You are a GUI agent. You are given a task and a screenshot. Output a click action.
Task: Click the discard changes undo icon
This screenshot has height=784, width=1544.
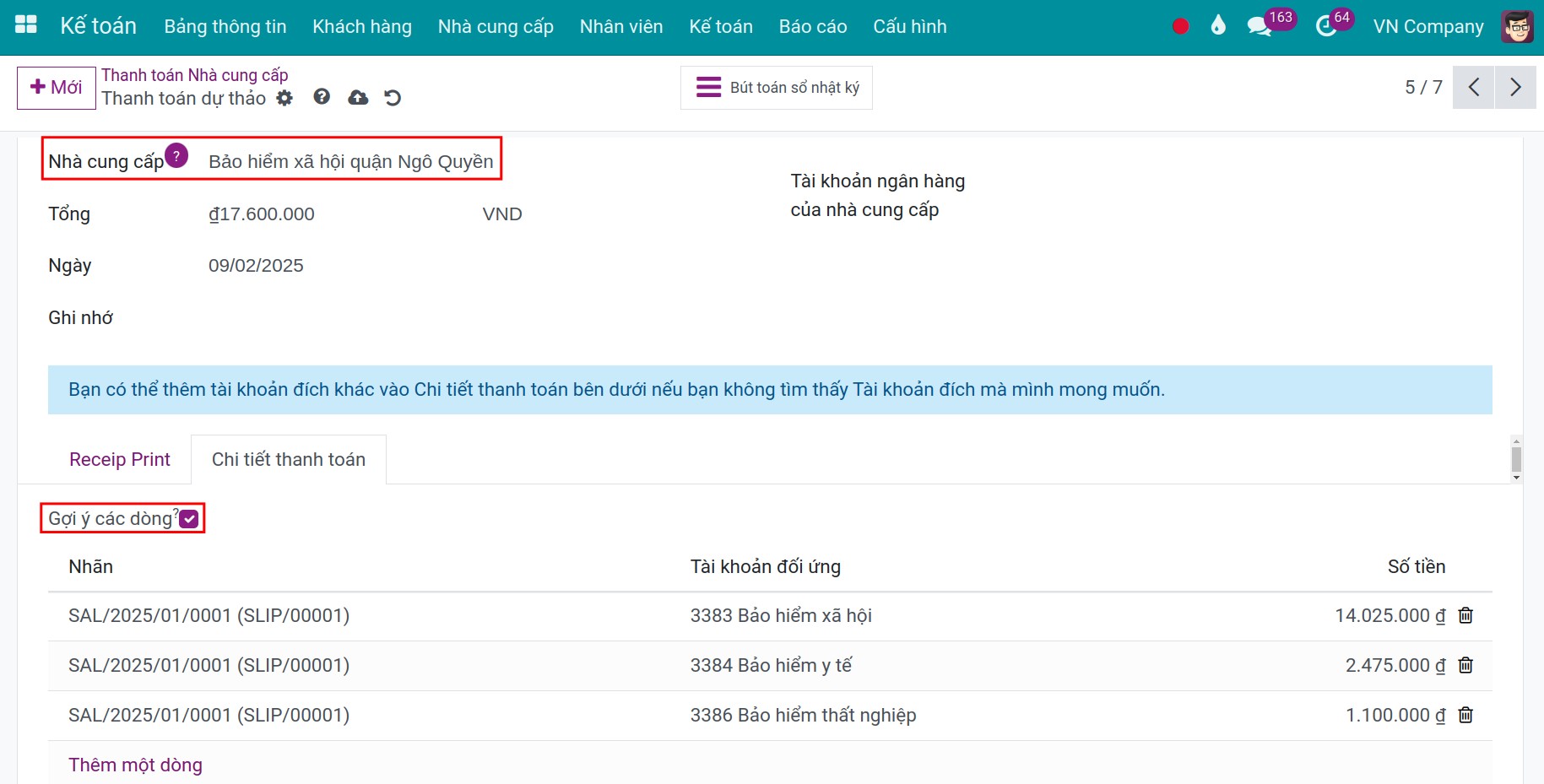393,98
